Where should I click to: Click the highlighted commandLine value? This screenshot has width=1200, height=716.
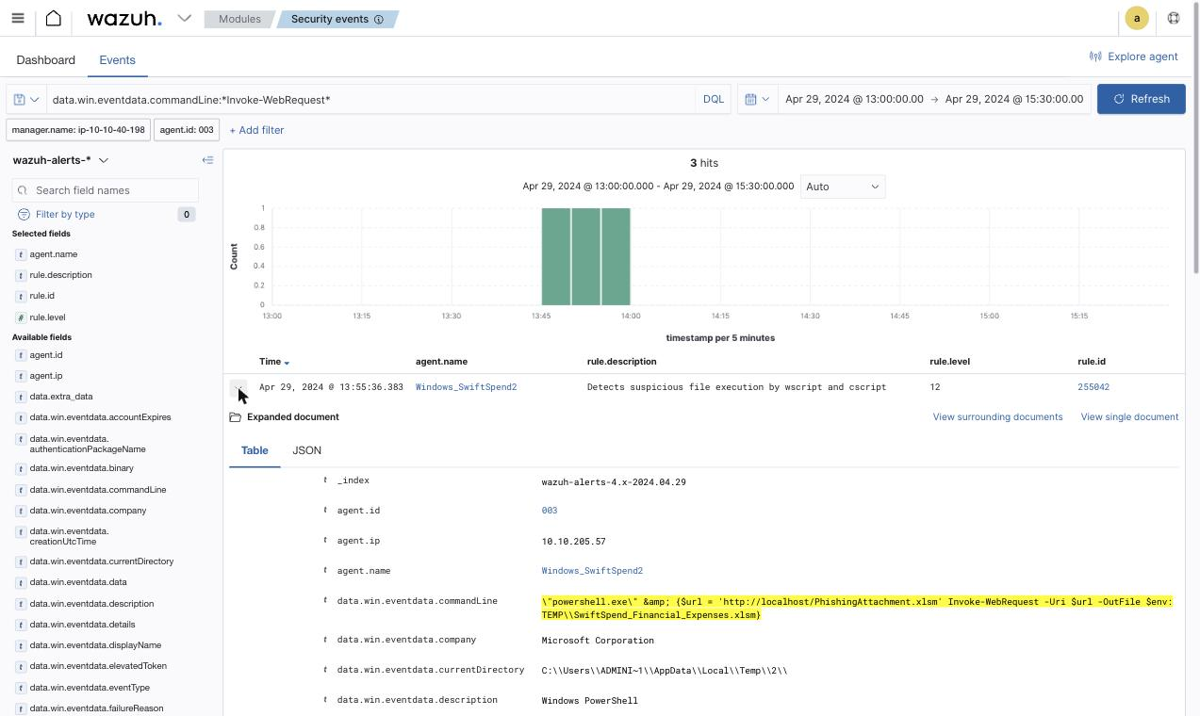(857, 608)
